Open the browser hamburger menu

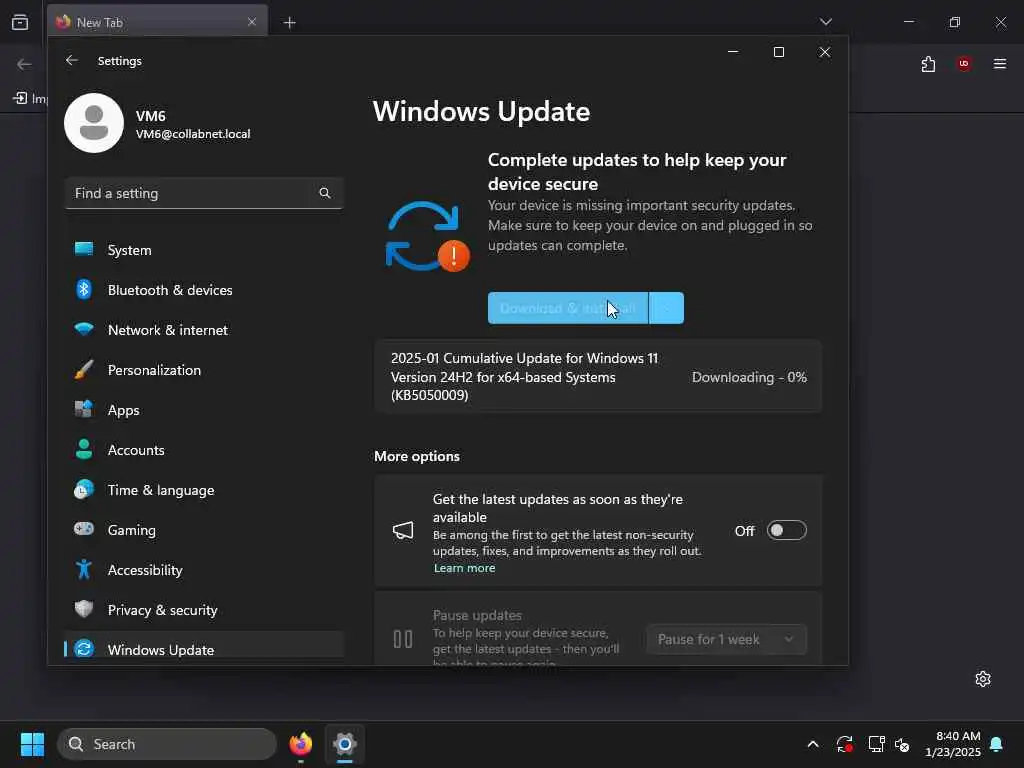tap(1000, 63)
